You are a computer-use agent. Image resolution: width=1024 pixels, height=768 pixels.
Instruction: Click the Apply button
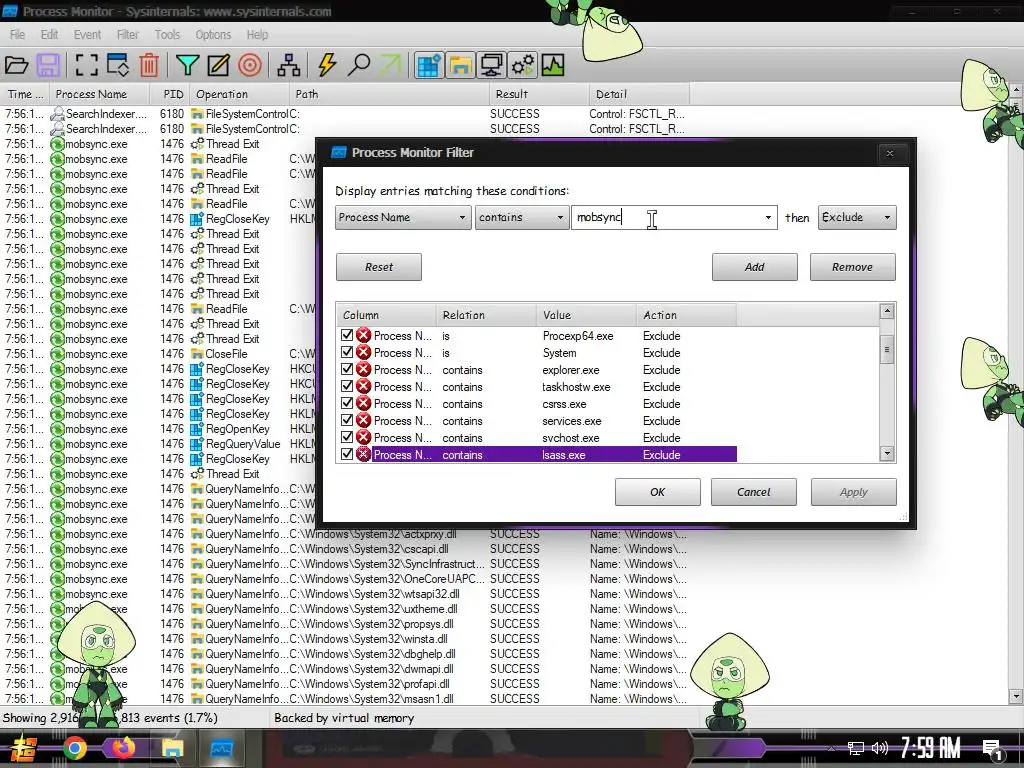click(854, 492)
